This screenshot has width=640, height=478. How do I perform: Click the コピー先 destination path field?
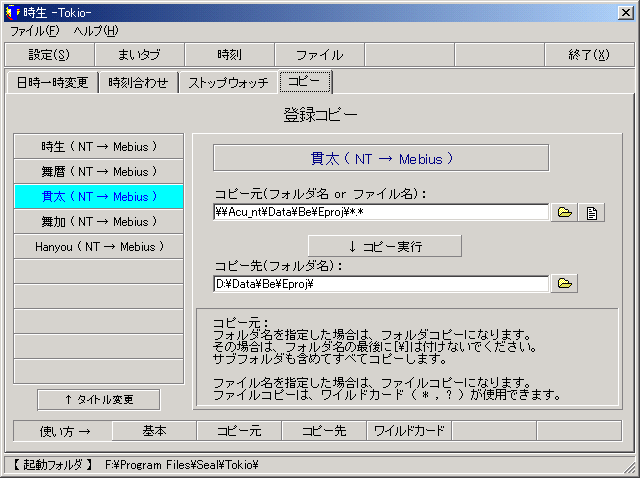click(x=381, y=284)
